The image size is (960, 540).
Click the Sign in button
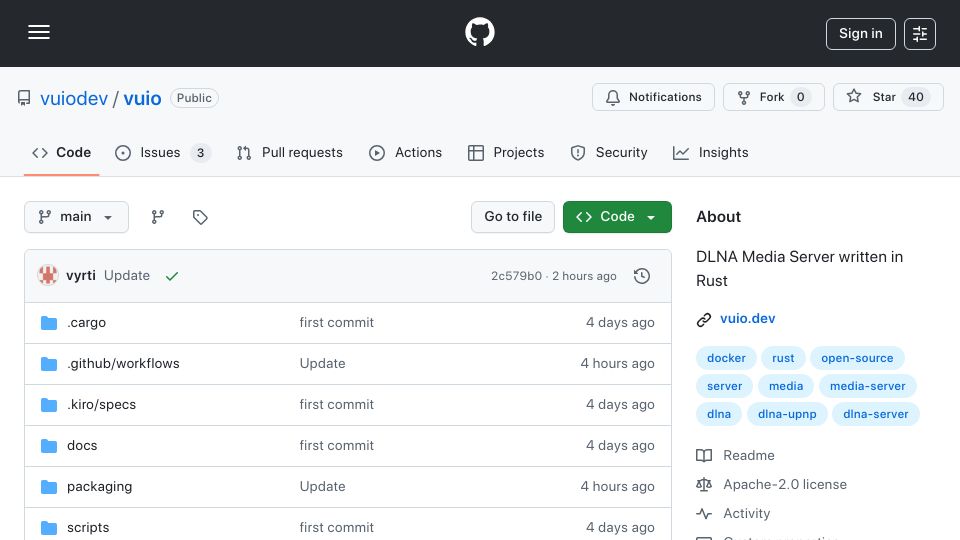860,34
